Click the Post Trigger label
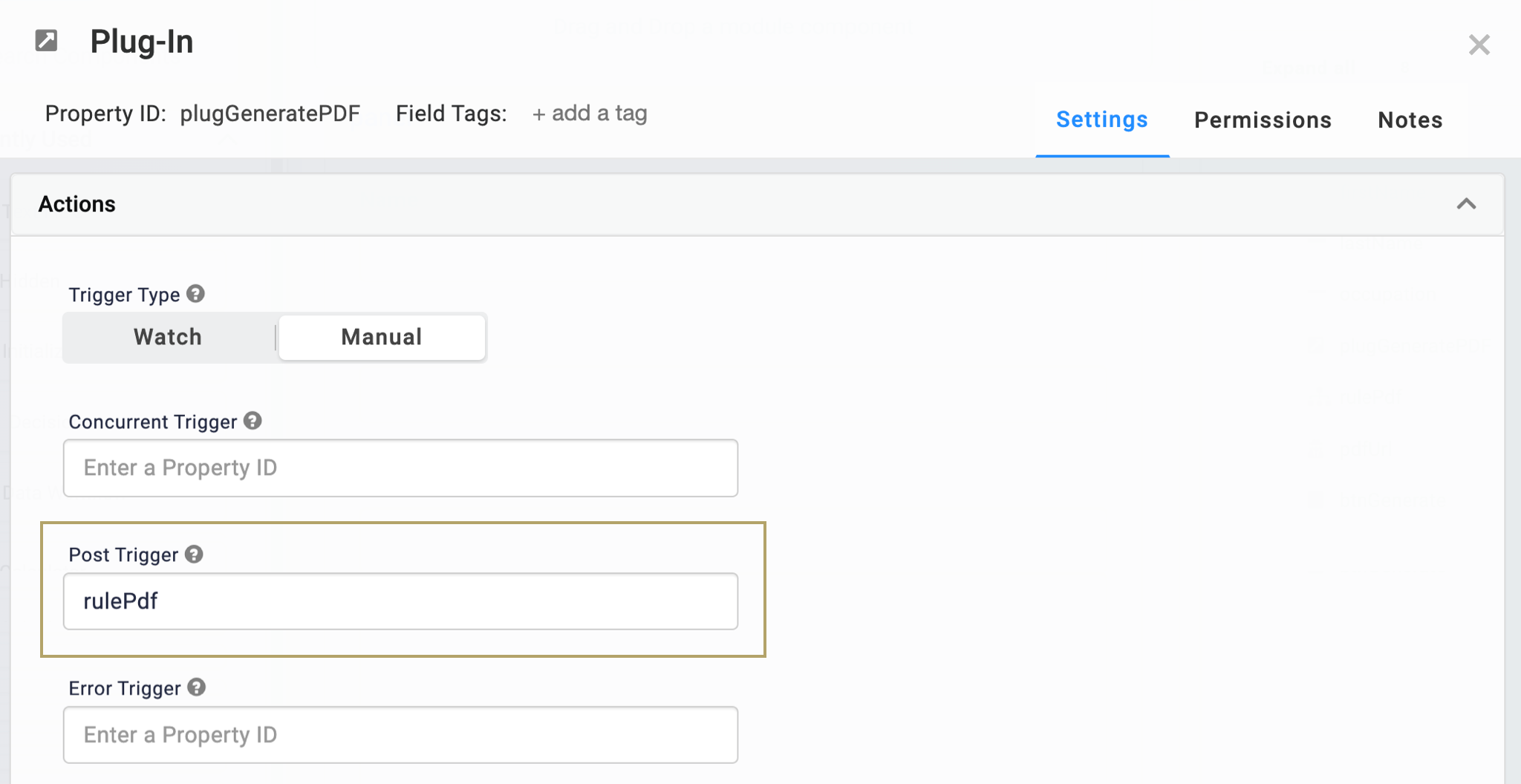The image size is (1521, 784). click(x=123, y=555)
